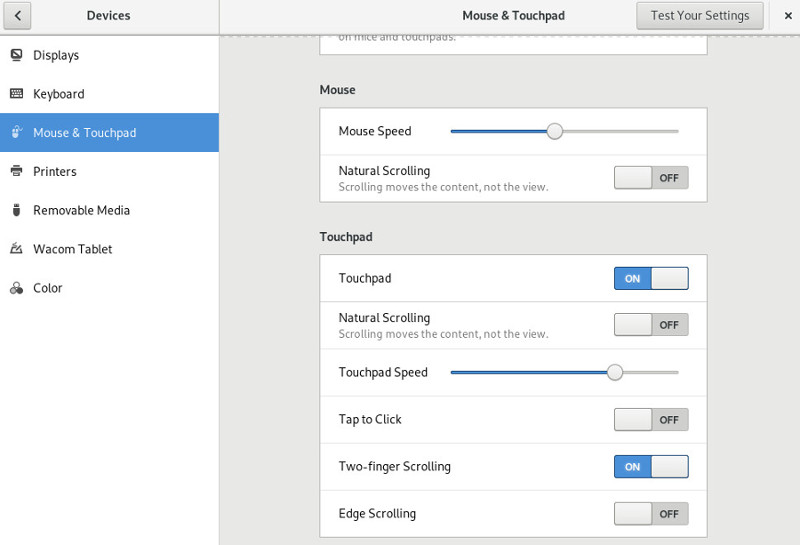
Task: Click the Color circles icon
Action: coord(16,288)
